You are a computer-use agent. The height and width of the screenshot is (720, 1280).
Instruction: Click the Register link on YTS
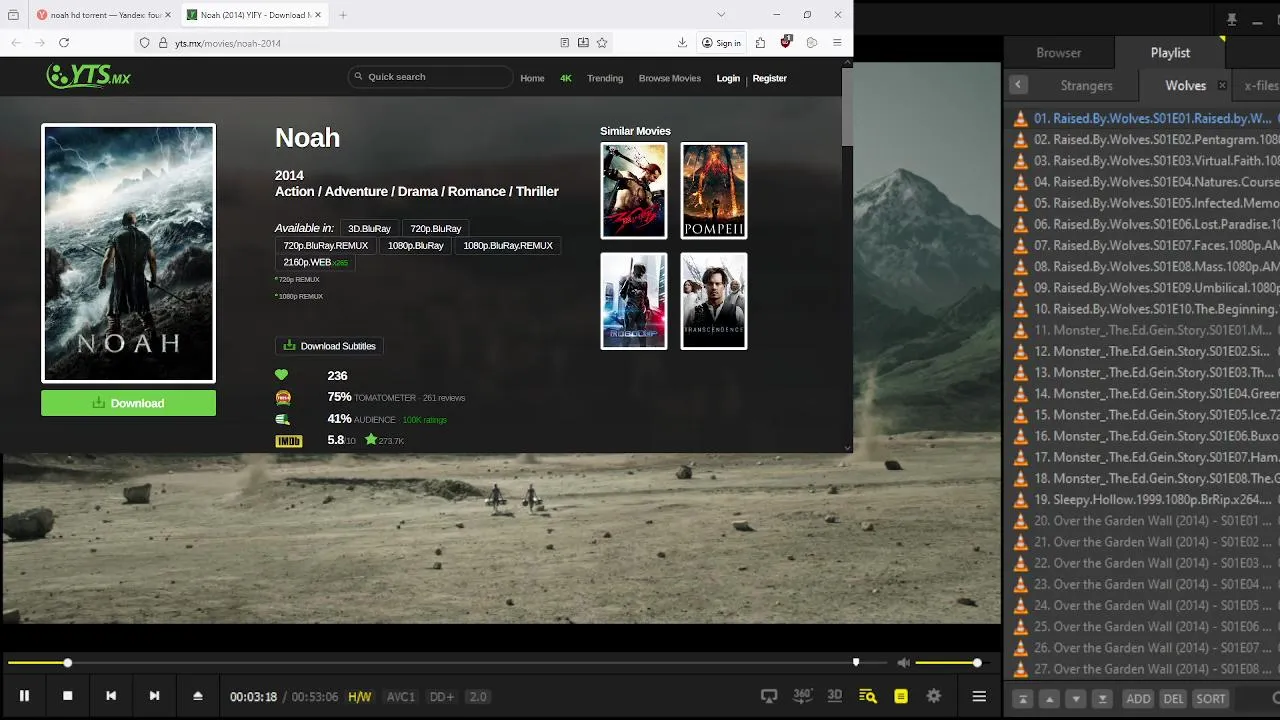point(770,78)
